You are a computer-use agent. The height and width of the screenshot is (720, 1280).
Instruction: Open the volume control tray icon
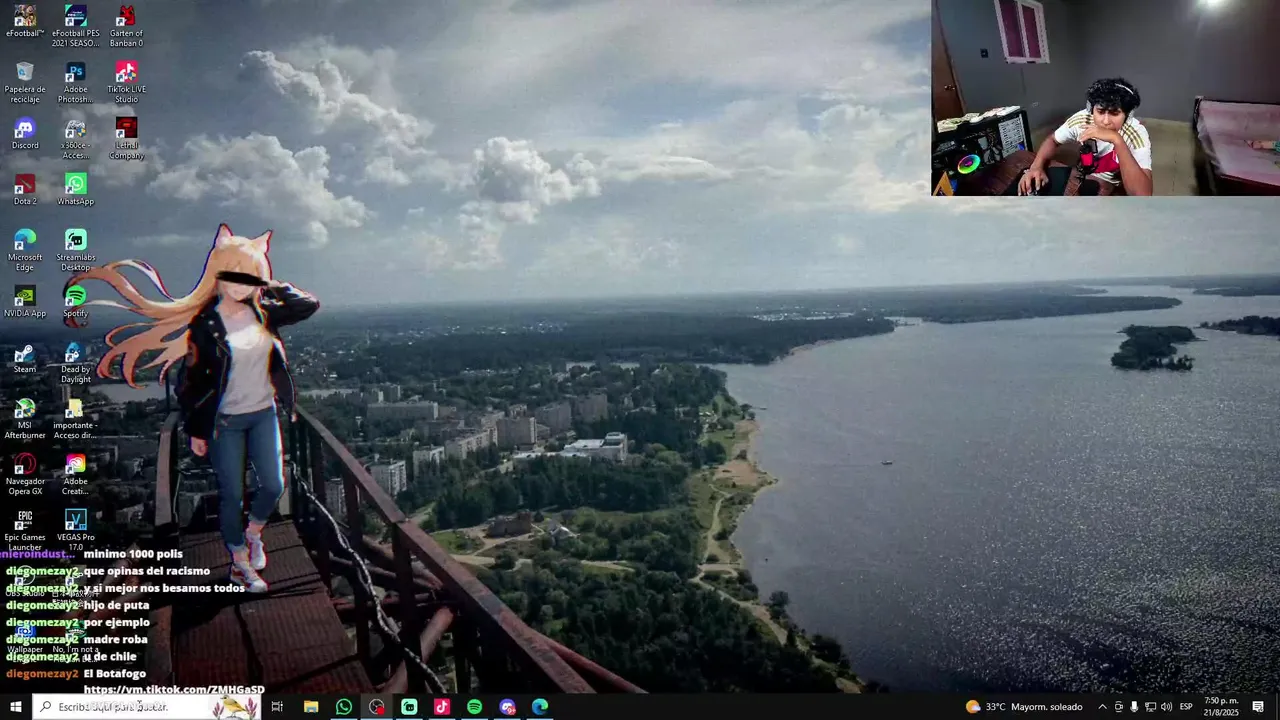(x=1166, y=707)
